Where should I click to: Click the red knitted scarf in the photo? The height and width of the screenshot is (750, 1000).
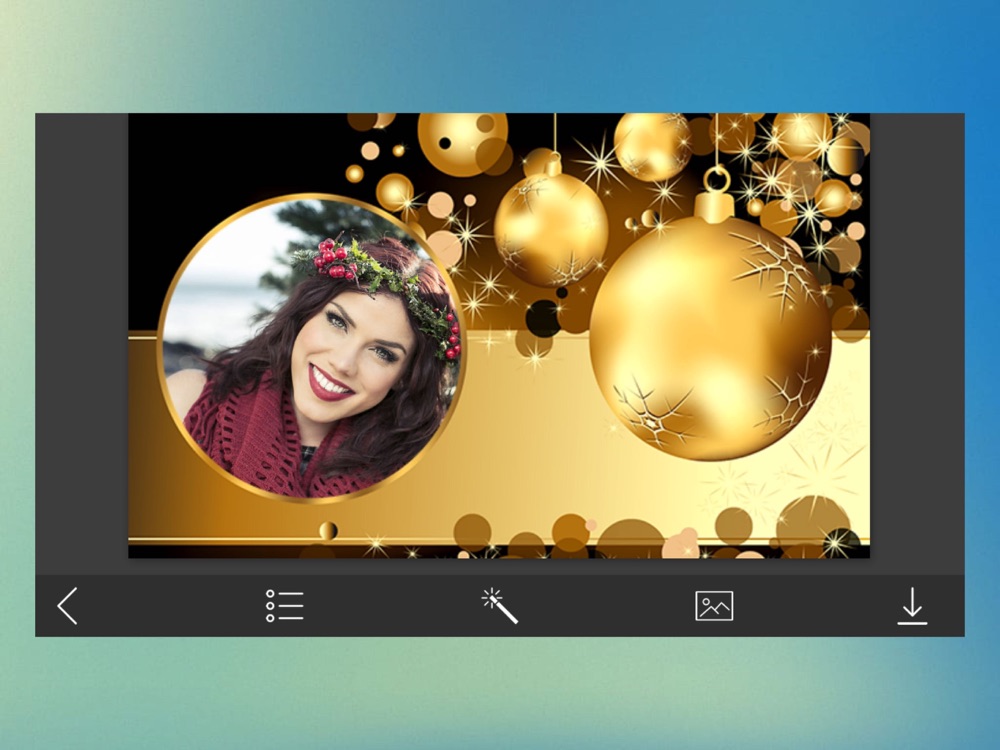click(x=268, y=440)
